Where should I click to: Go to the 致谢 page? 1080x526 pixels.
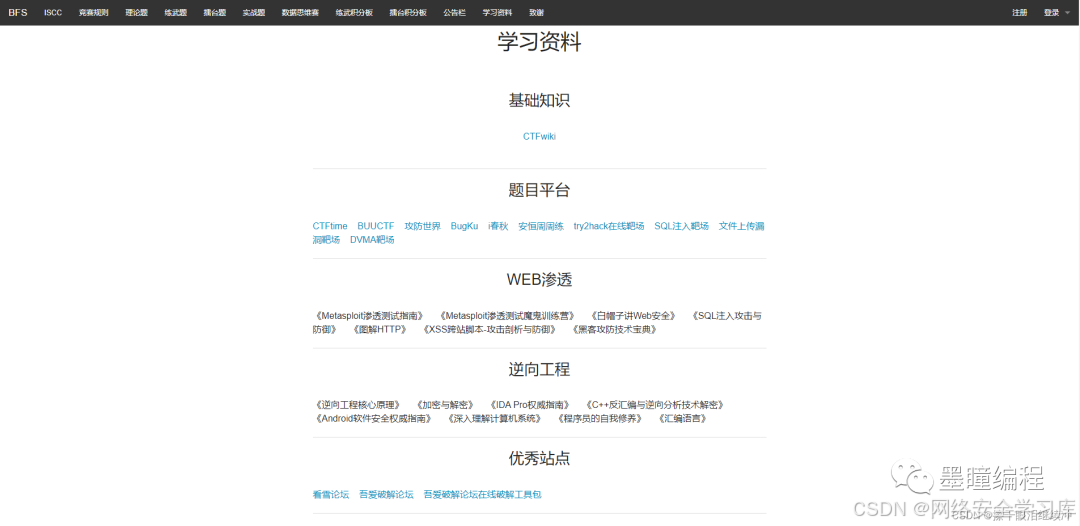point(536,12)
